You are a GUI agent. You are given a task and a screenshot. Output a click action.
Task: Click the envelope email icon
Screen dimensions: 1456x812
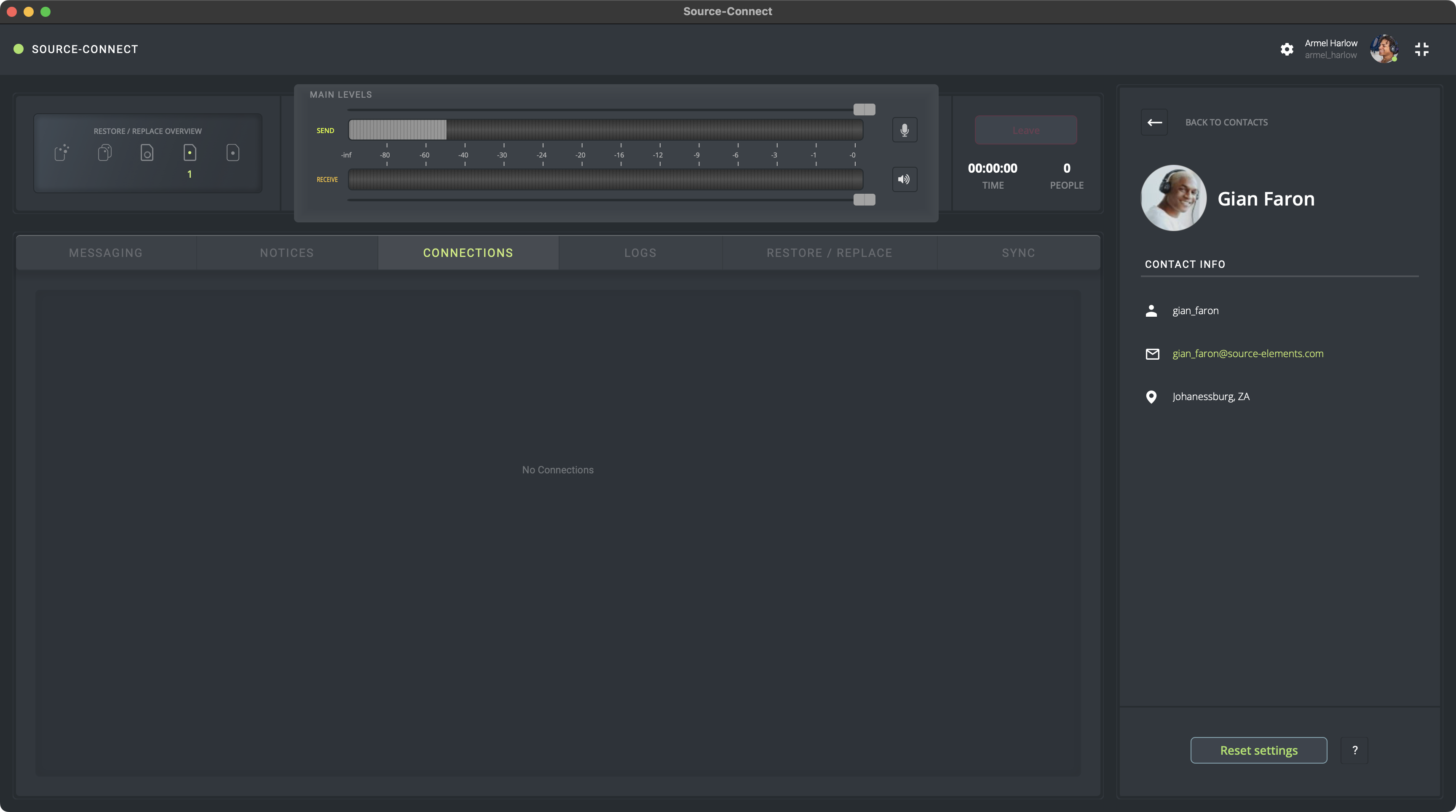coord(1152,354)
